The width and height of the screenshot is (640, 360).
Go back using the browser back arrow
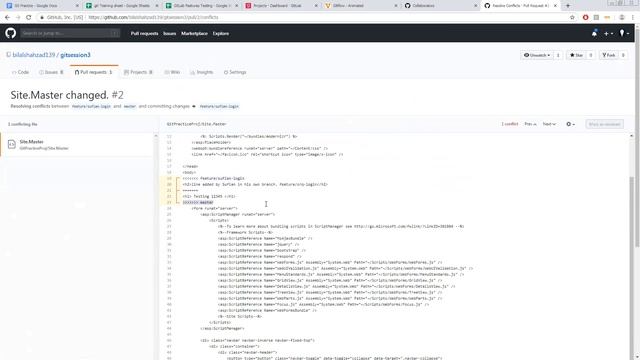click(x=7, y=17)
